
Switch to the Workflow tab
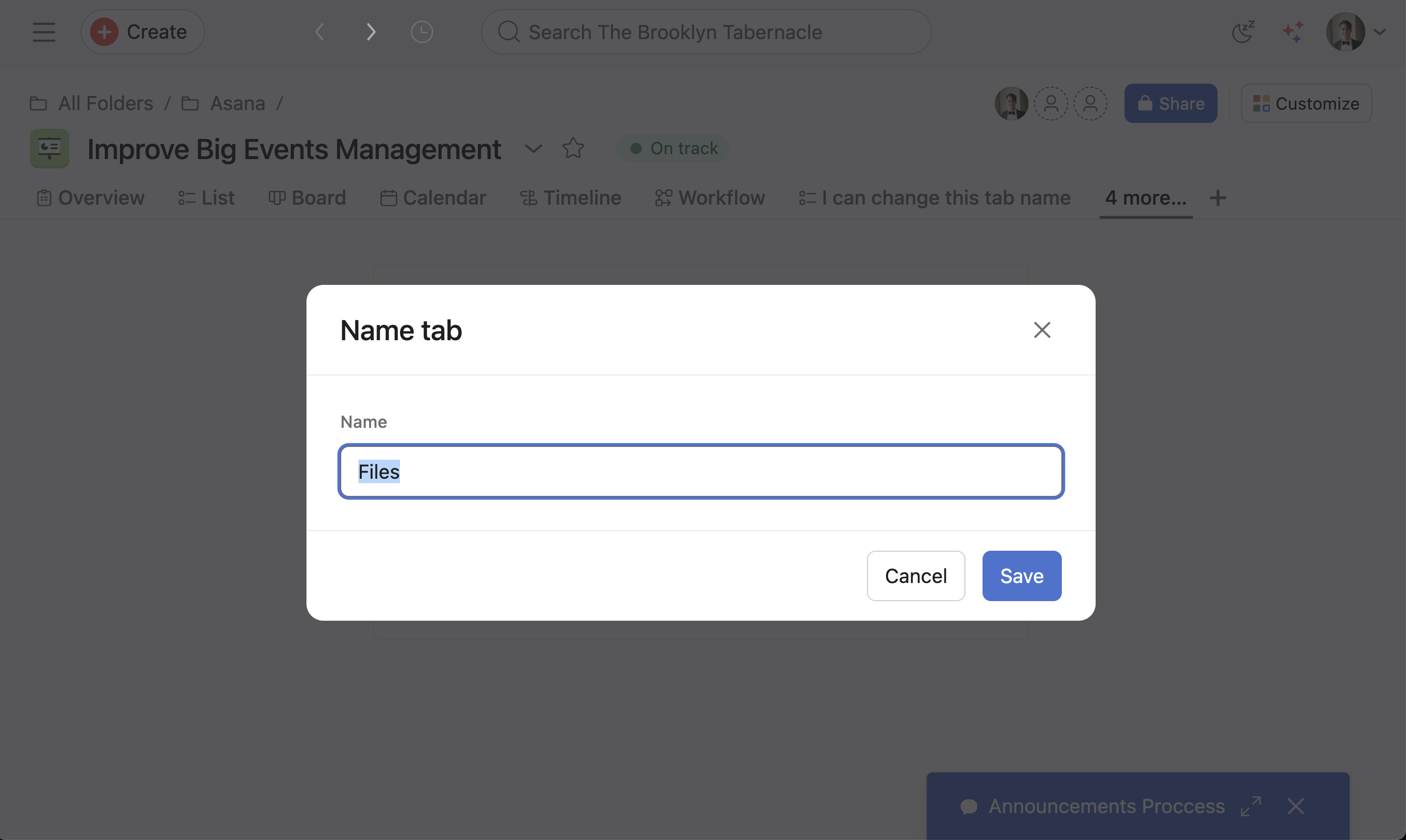[710, 198]
